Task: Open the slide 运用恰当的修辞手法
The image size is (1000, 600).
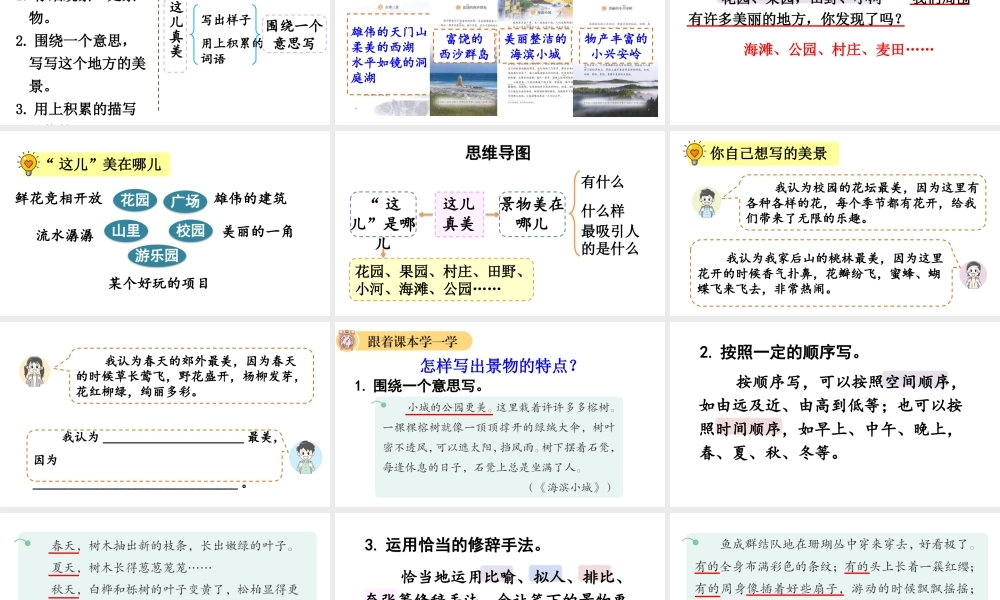Action: click(499, 557)
